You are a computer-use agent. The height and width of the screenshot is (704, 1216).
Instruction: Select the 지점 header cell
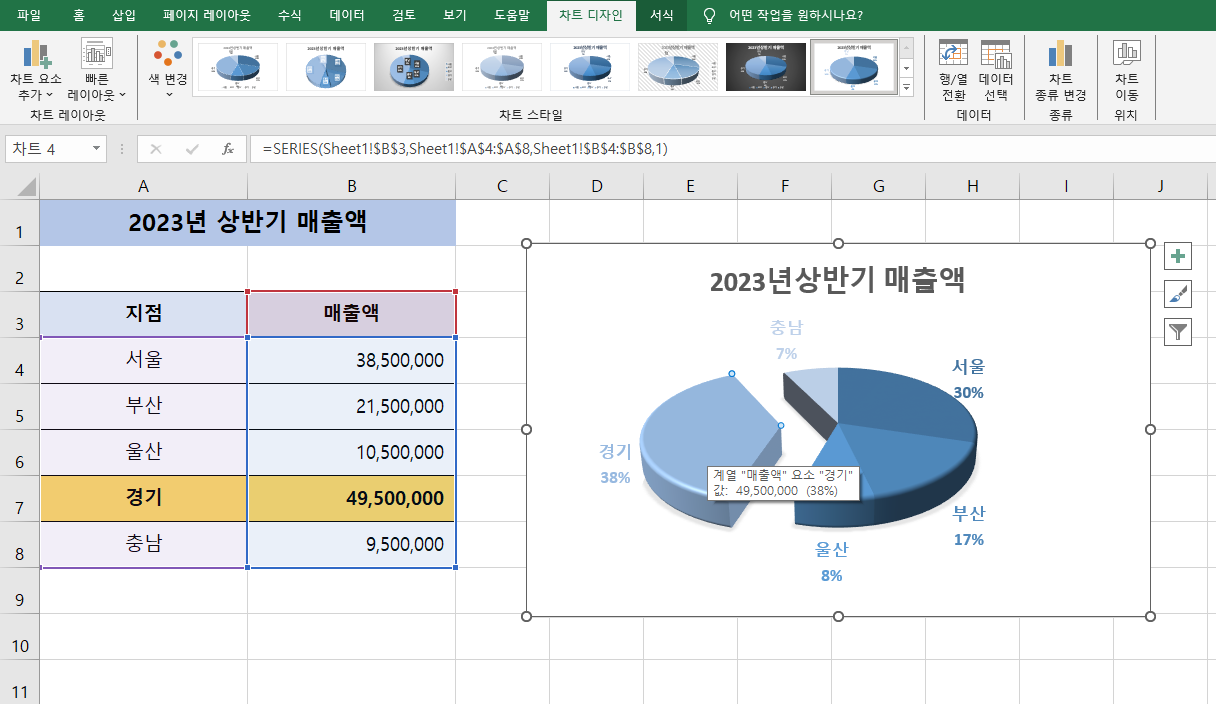click(144, 313)
